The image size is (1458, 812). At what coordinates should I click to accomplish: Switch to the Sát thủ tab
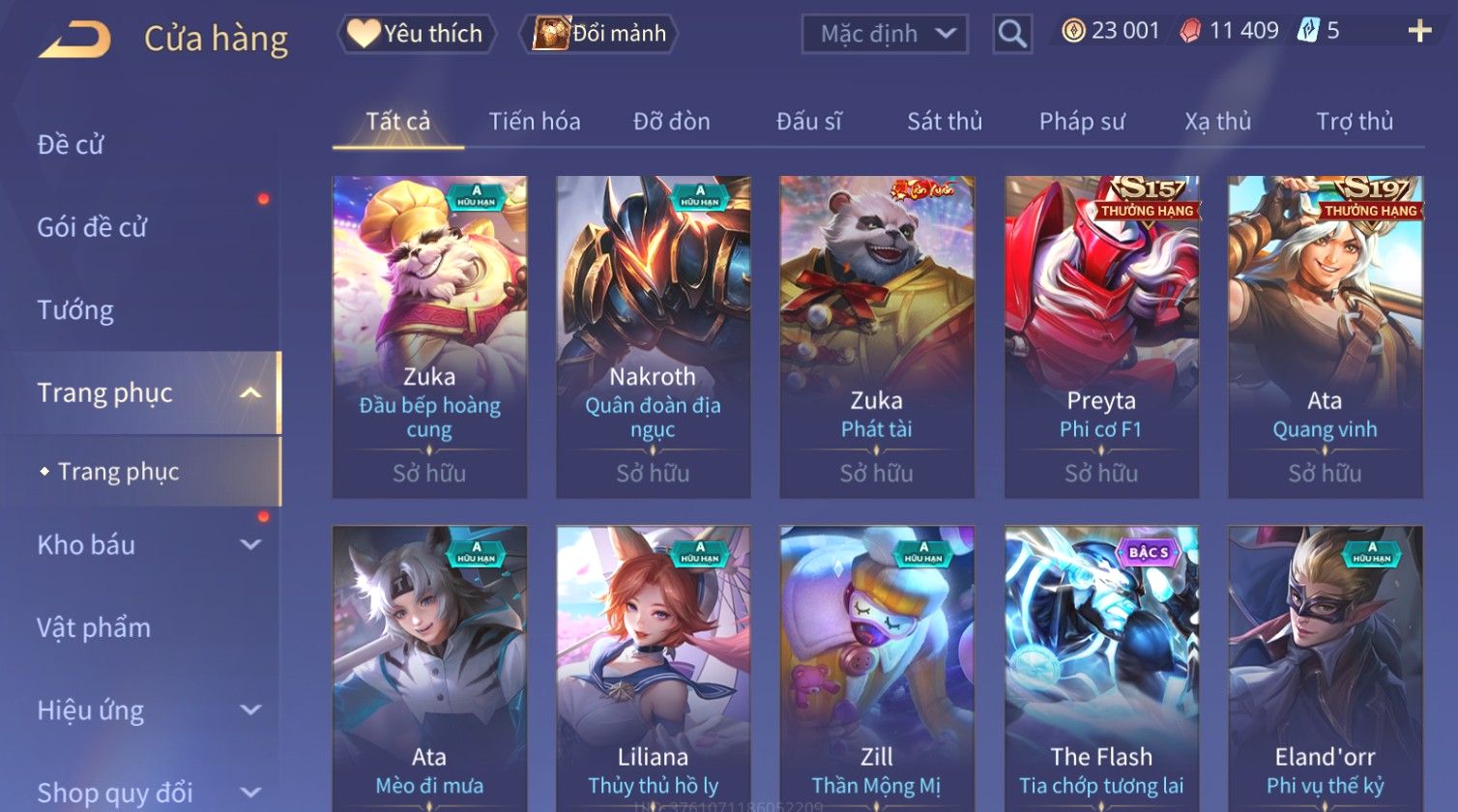945,122
